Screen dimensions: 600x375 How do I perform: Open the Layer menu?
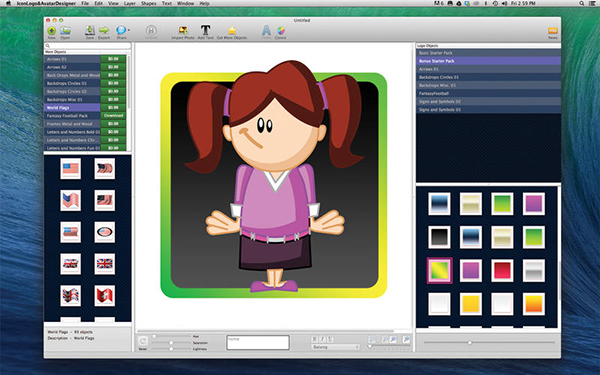pos(130,3)
